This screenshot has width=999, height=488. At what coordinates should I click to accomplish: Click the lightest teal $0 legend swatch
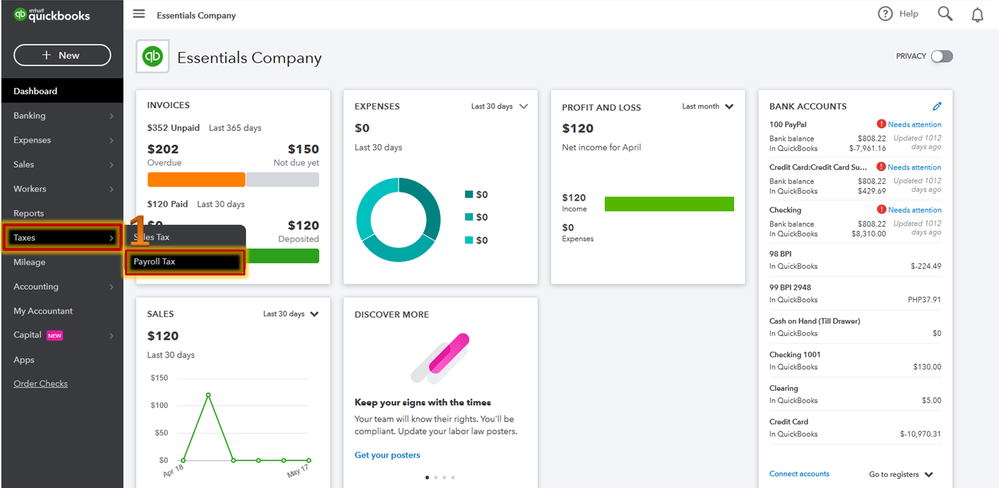(x=469, y=240)
